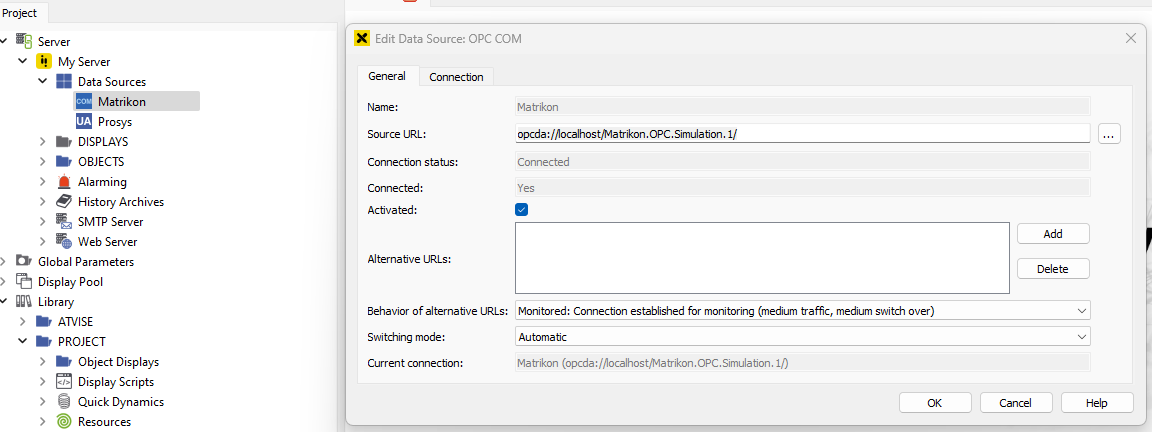Click the Quick Dynamics icon
The image size is (1152, 432).
tap(64, 401)
